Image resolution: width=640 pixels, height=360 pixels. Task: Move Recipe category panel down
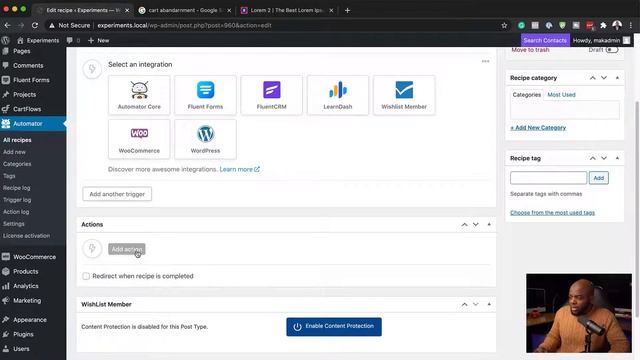[x=604, y=78]
